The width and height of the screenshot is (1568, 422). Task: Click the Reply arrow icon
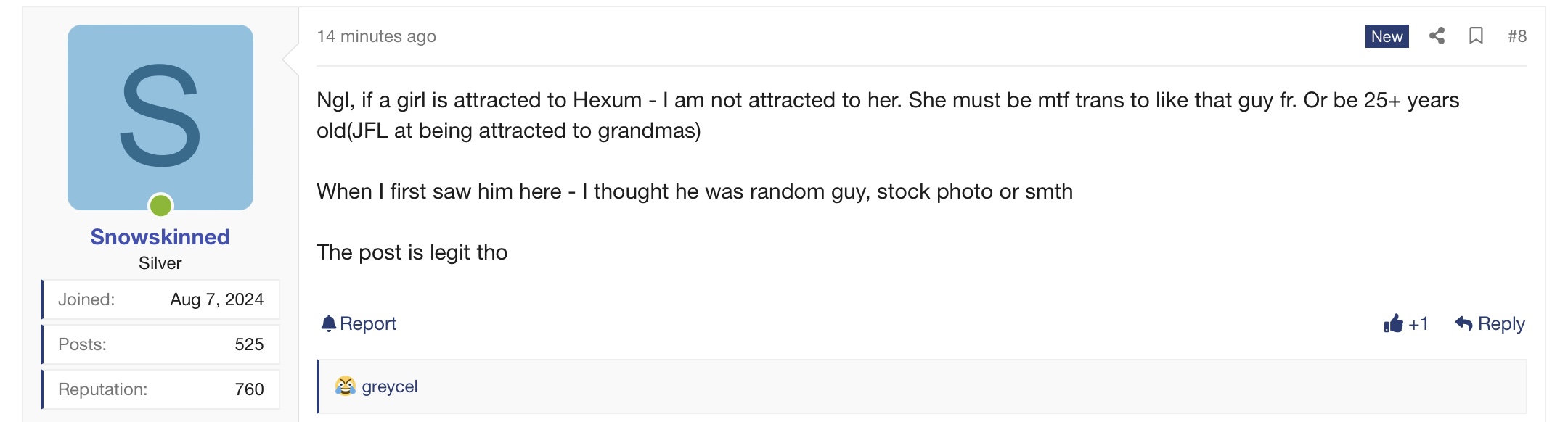click(1463, 323)
